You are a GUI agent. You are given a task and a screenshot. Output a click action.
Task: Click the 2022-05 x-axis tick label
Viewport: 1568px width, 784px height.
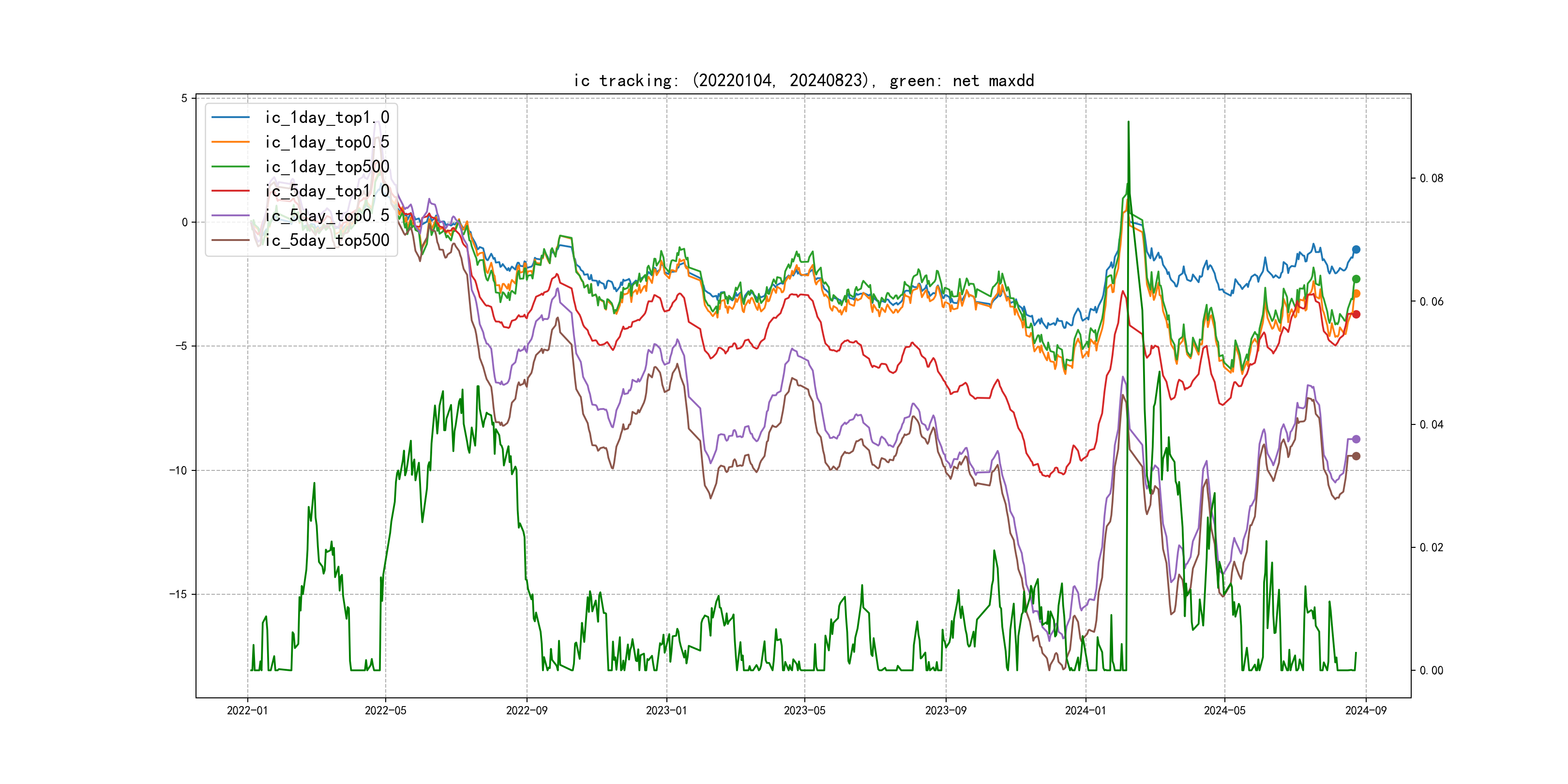click(x=385, y=710)
